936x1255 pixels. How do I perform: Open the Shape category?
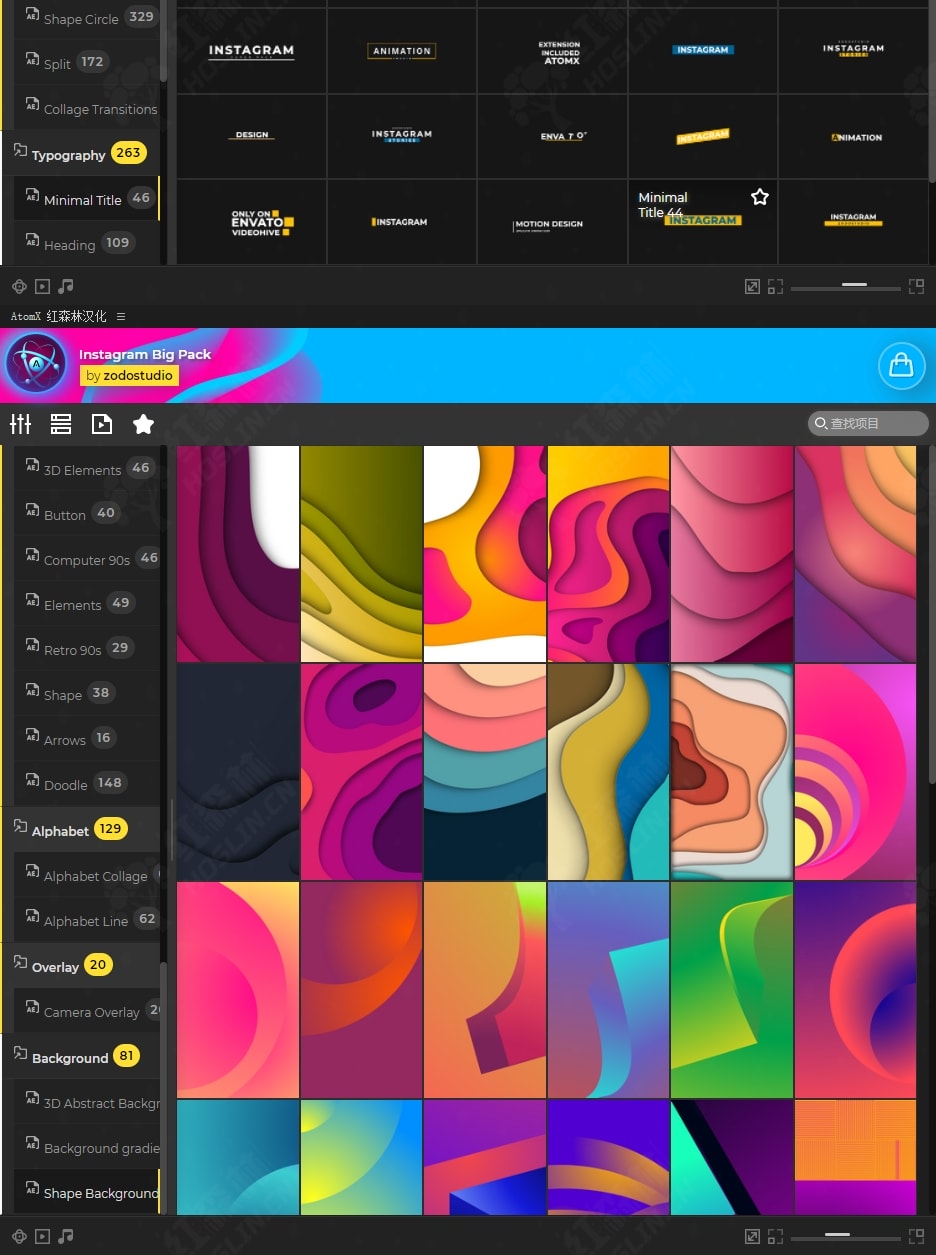[87, 694]
